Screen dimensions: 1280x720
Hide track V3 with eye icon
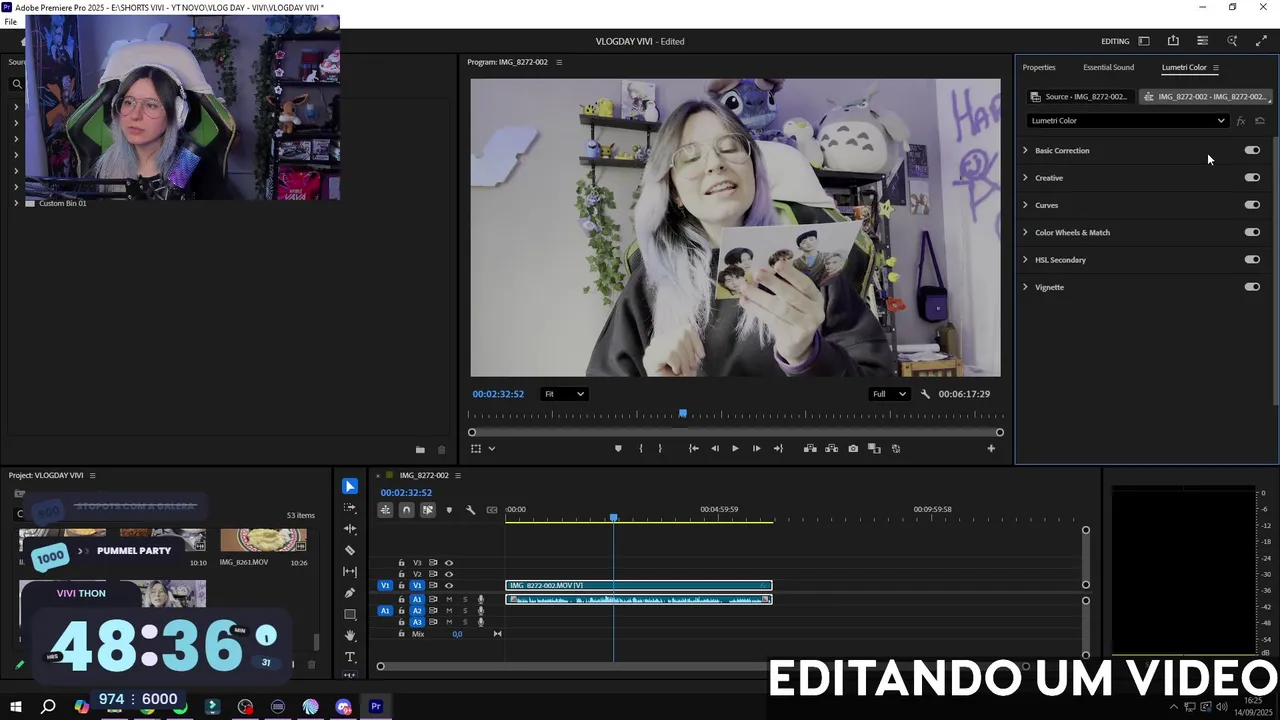(448, 563)
